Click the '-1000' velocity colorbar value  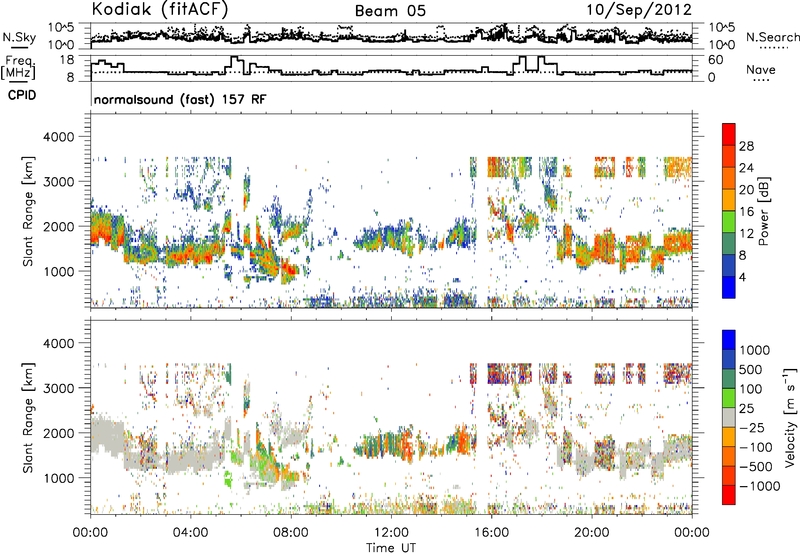click(760, 486)
